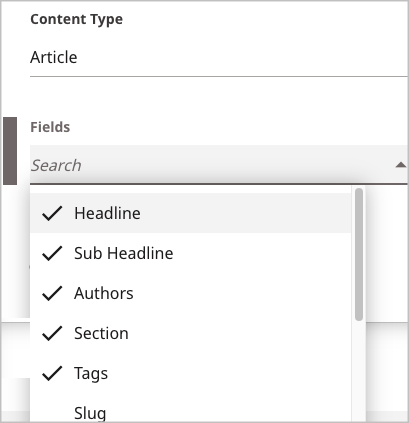
Task: Uncheck the Sub Headline field option
Action: point(190,253)
